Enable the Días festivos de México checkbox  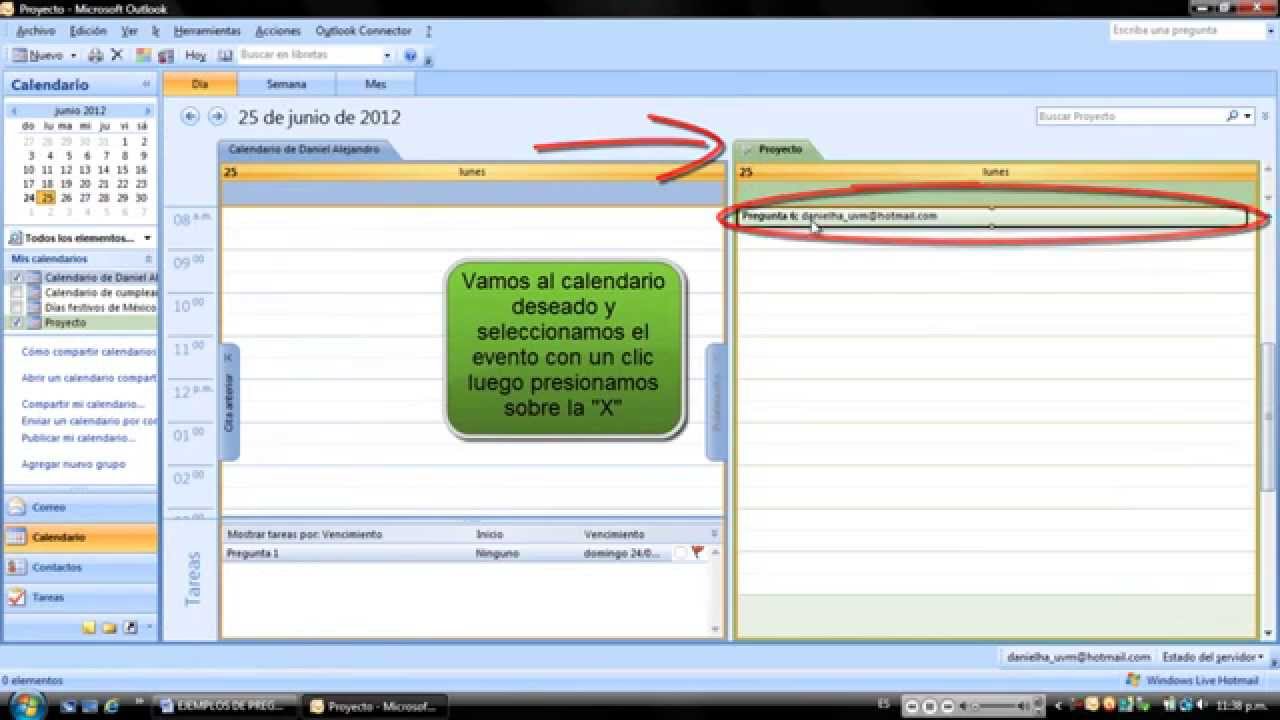pos(16,308)
